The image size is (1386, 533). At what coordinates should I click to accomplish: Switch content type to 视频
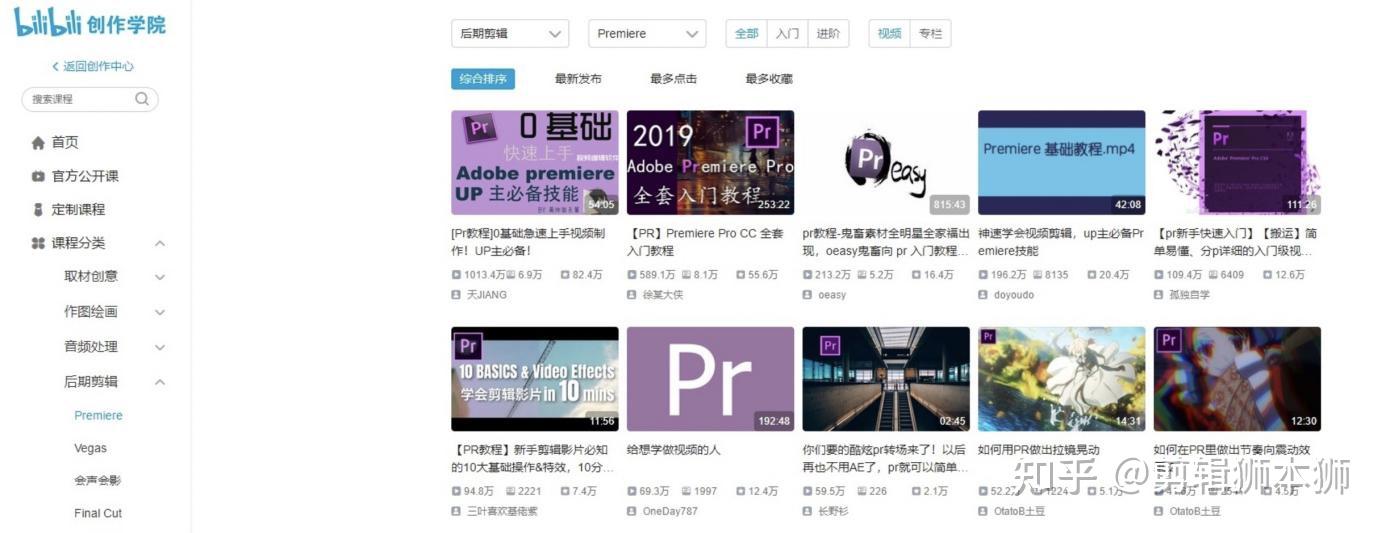(x=889, y=33)
